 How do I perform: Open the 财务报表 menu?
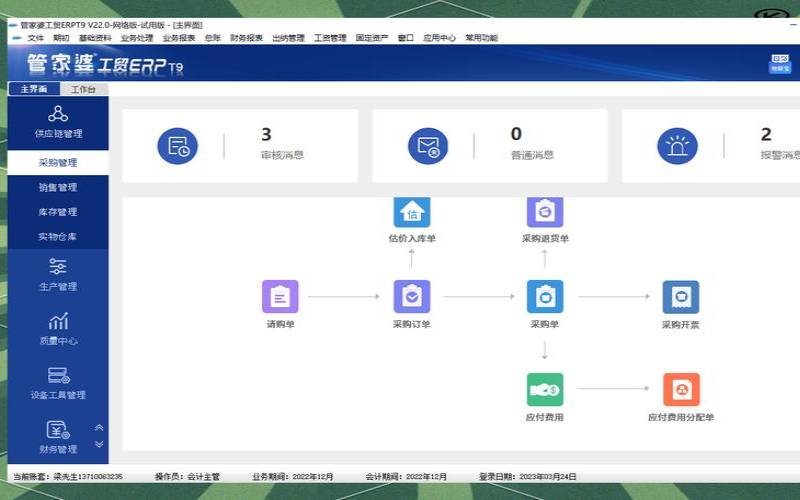[x=246, y=38]
